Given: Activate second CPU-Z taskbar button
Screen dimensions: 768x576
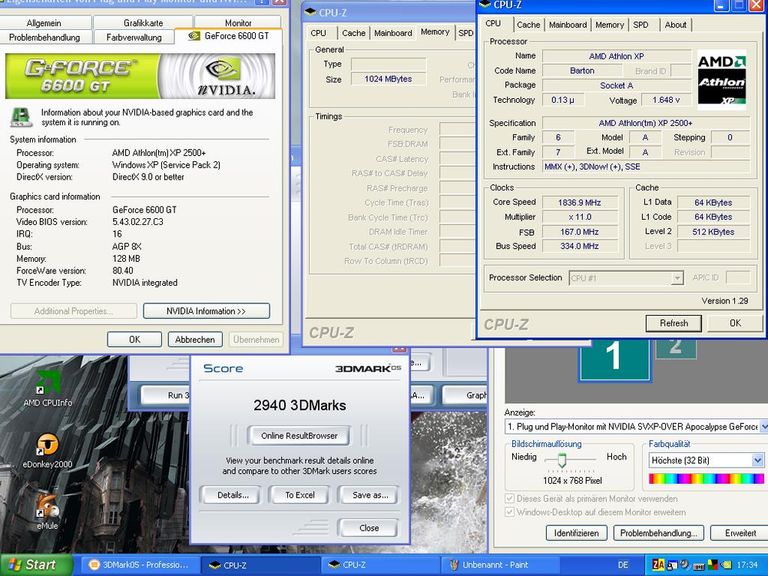Looking at the screenshot, I should (380, 565).
